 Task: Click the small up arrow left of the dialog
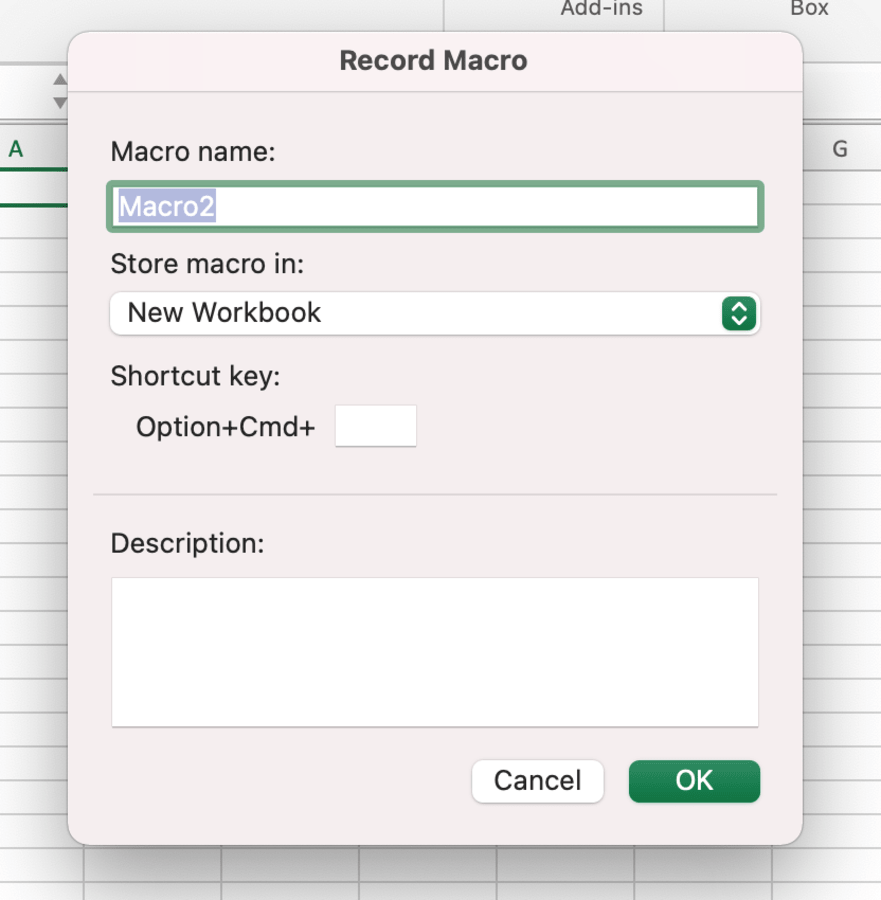pyautogui.click(x=60, y=80)
